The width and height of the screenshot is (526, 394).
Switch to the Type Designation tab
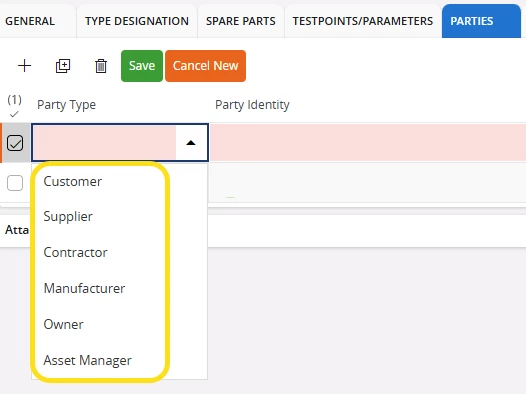[x=137, y=21]
